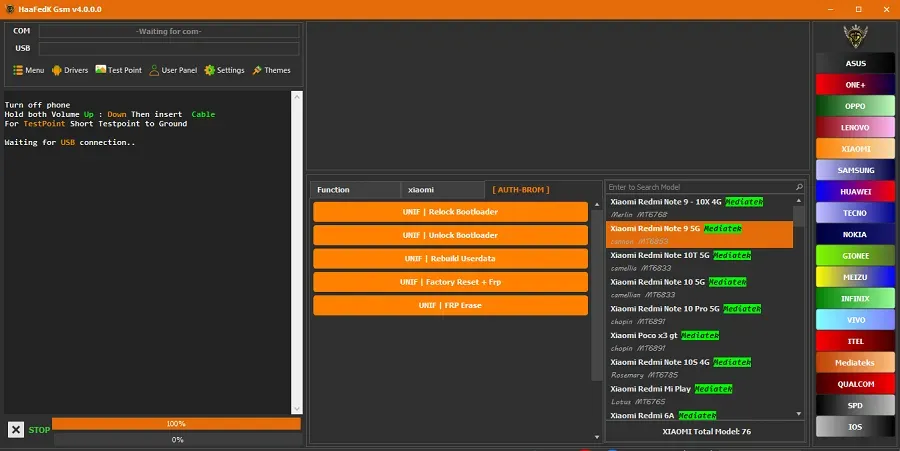Click model list scroll-down arrow
900x451 pixels.
(x=798, y=414)
